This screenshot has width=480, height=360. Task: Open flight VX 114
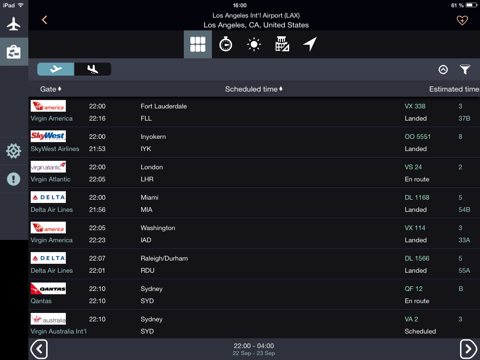[415, 228]
